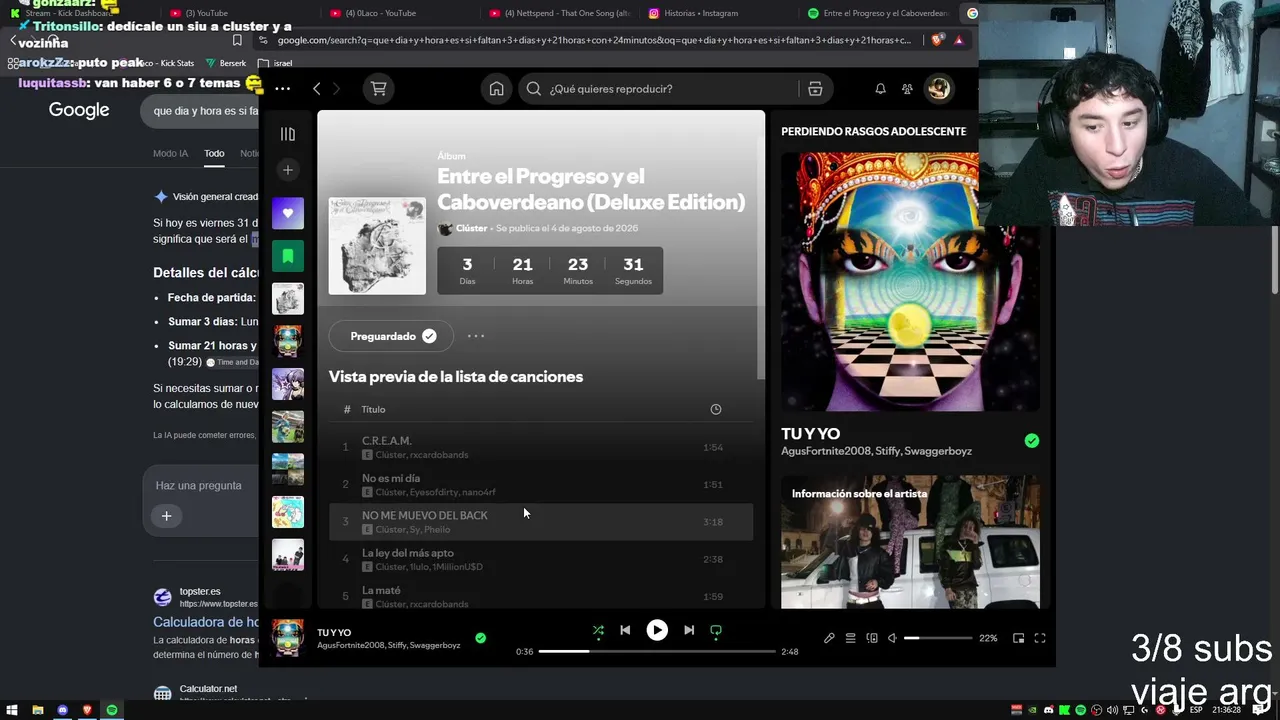Expand Your Library in Spotify sidebar
Image resolution: width=1280 pixels, height=720 pixels.
(x=288, y=134)
